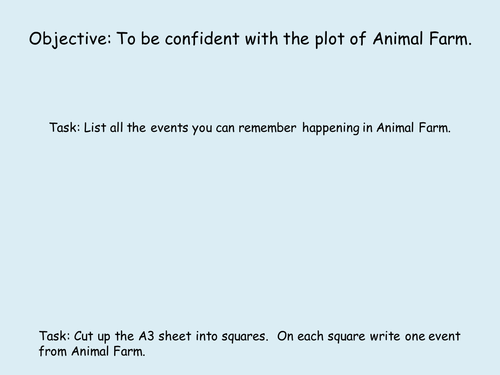Click the word 'sheet' in the bottom task
This screenshot has width=500, height=375.
pyautogui.click(x=175, y=336)
